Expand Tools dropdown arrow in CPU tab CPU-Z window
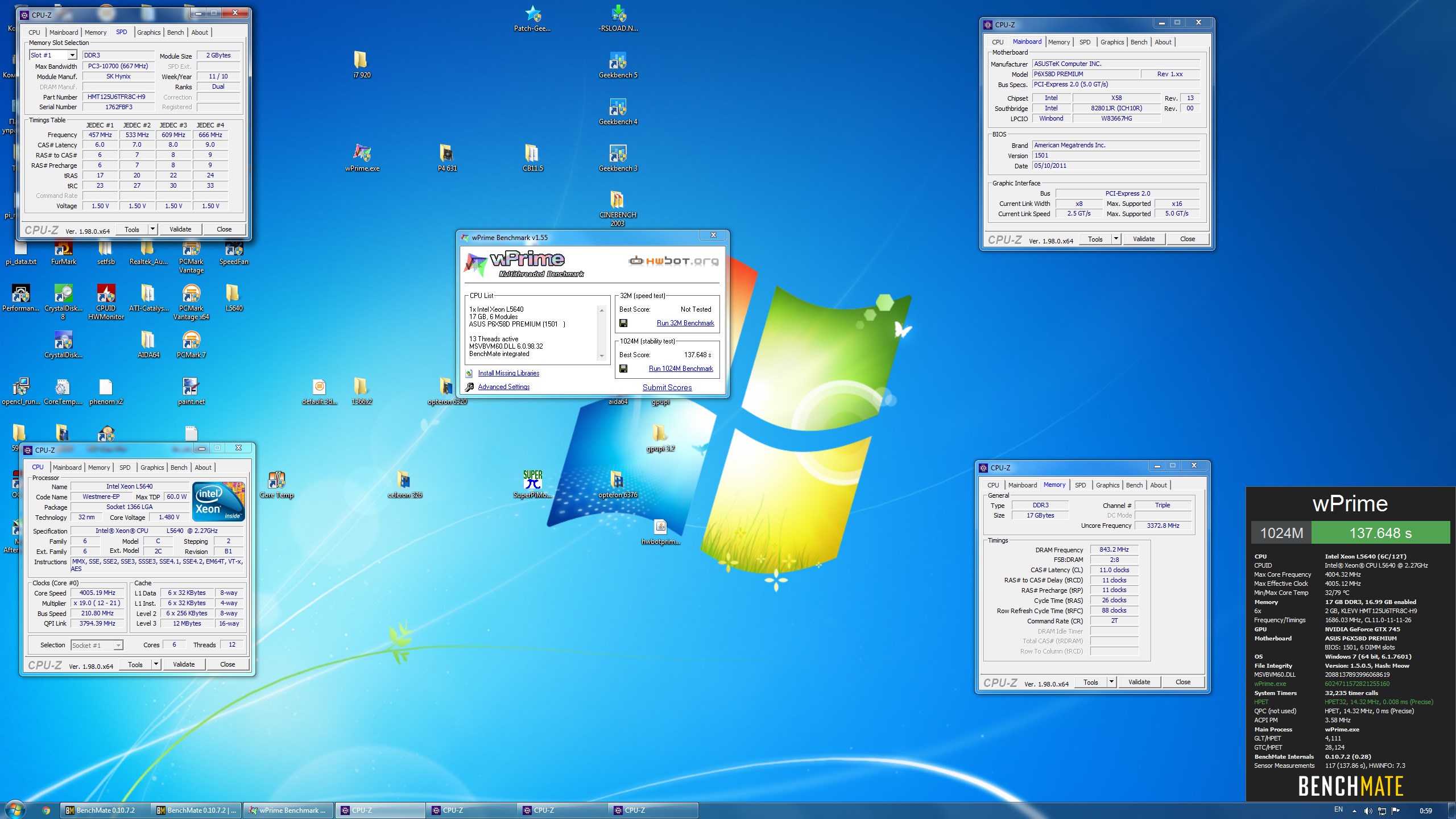This screenshot has width=1456, height=819. click(x=156, y=664)
